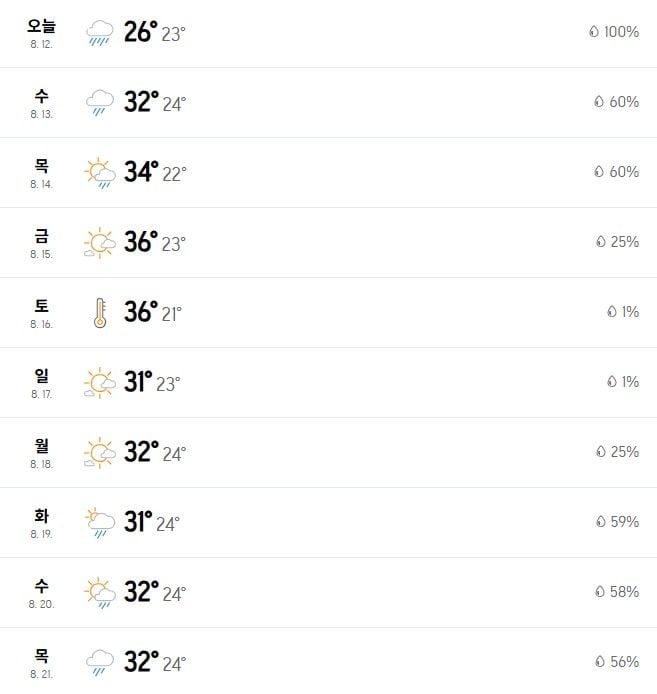657x694 pixels.
Task: Click the heavy rain icon for today 8.12
Action: coord(100,33)
